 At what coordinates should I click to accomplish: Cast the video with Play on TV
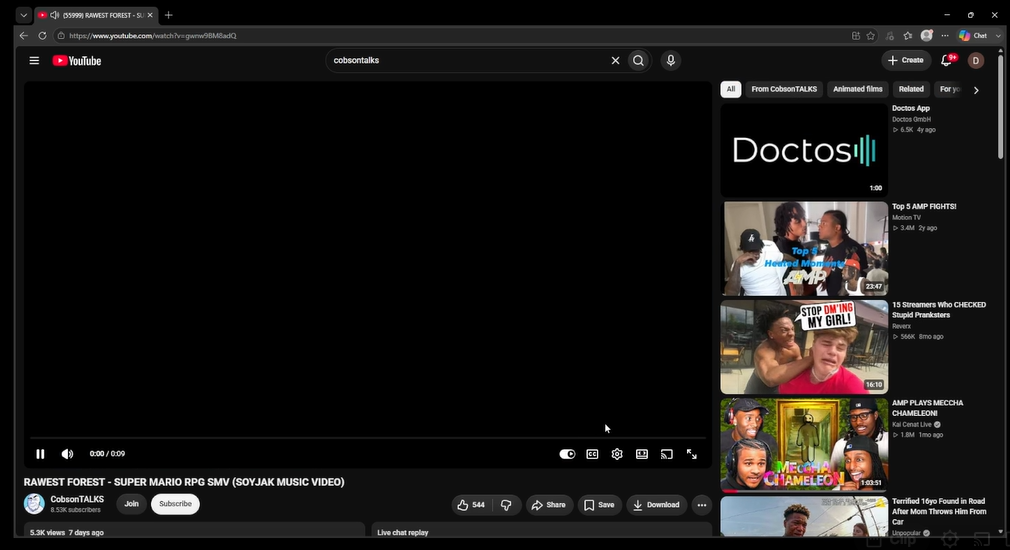click(667, 454)
